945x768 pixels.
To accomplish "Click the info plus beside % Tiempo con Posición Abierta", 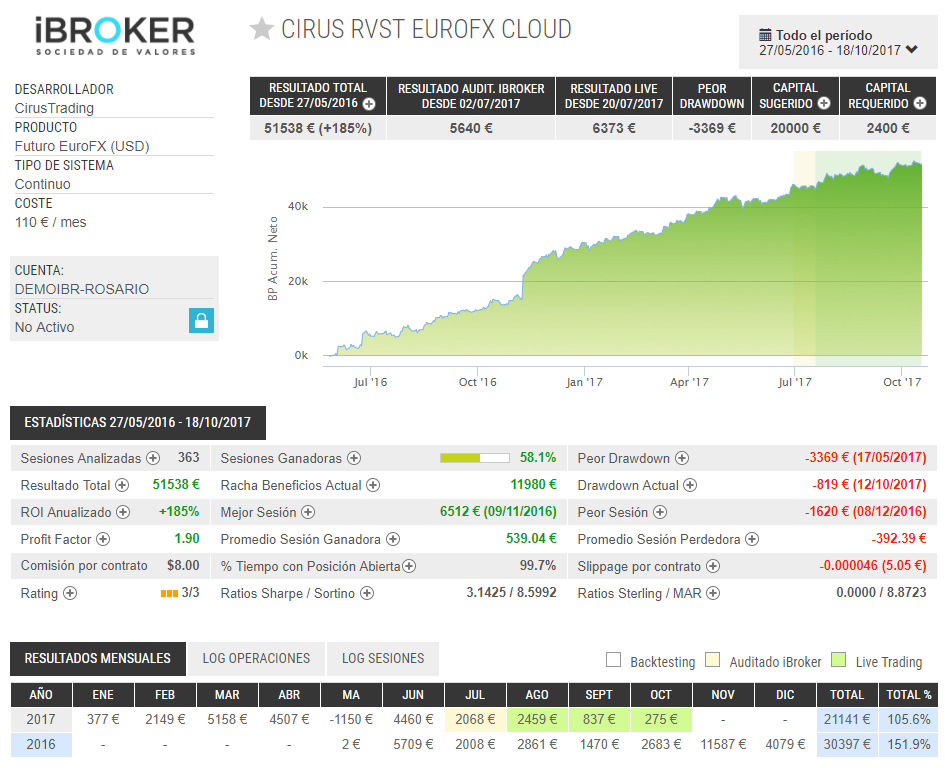I will [409, 566].
